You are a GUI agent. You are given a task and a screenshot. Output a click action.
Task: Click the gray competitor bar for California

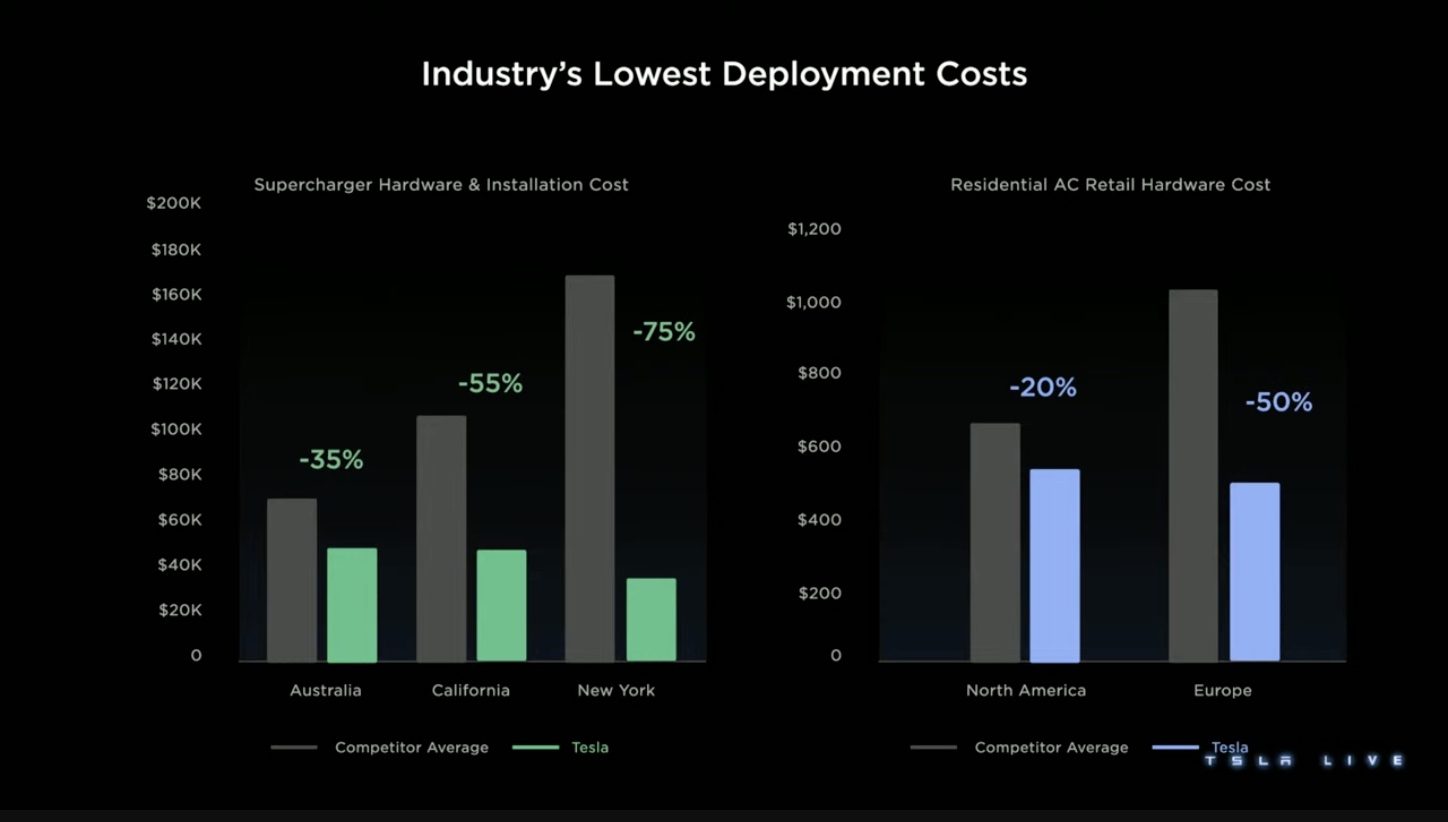click(441, 539)
